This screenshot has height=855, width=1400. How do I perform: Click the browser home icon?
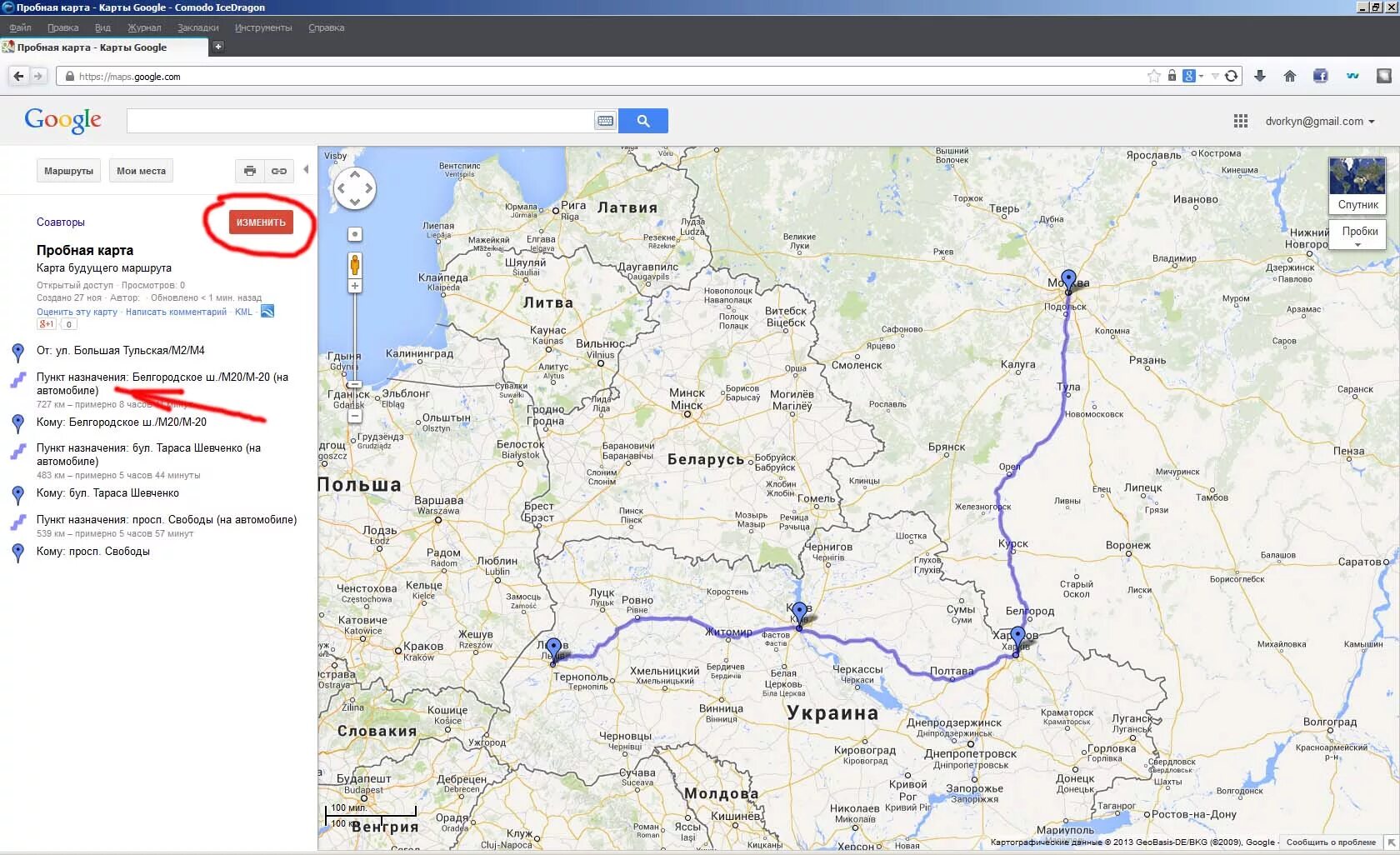[1289, 76]
